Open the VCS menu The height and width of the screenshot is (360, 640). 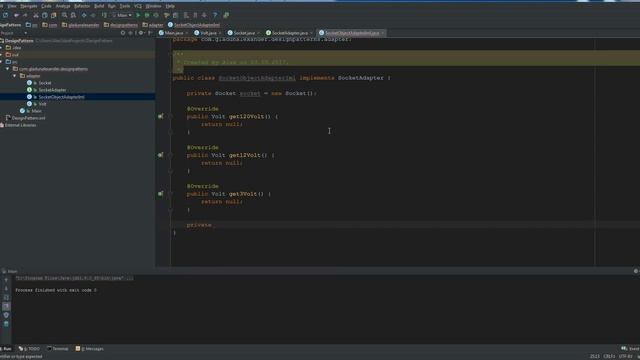pos(138,6)
